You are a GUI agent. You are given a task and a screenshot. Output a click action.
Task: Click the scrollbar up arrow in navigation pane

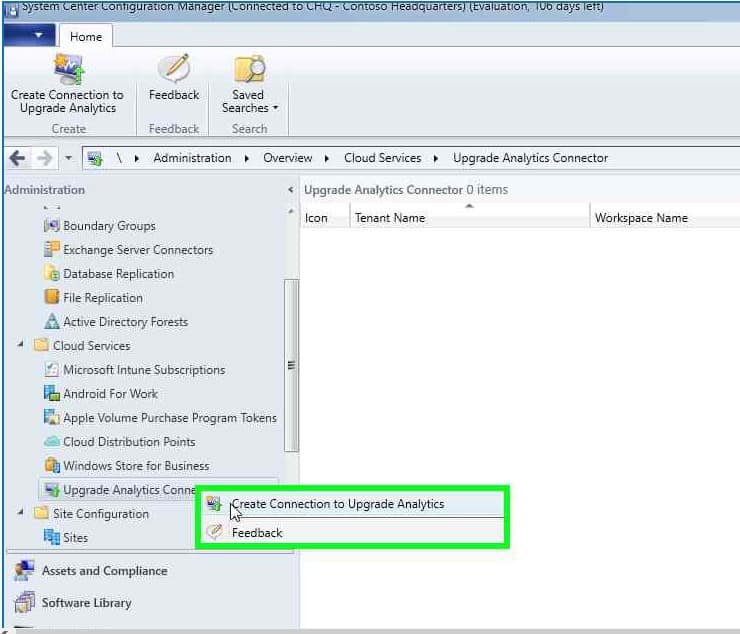coord(291,211)
